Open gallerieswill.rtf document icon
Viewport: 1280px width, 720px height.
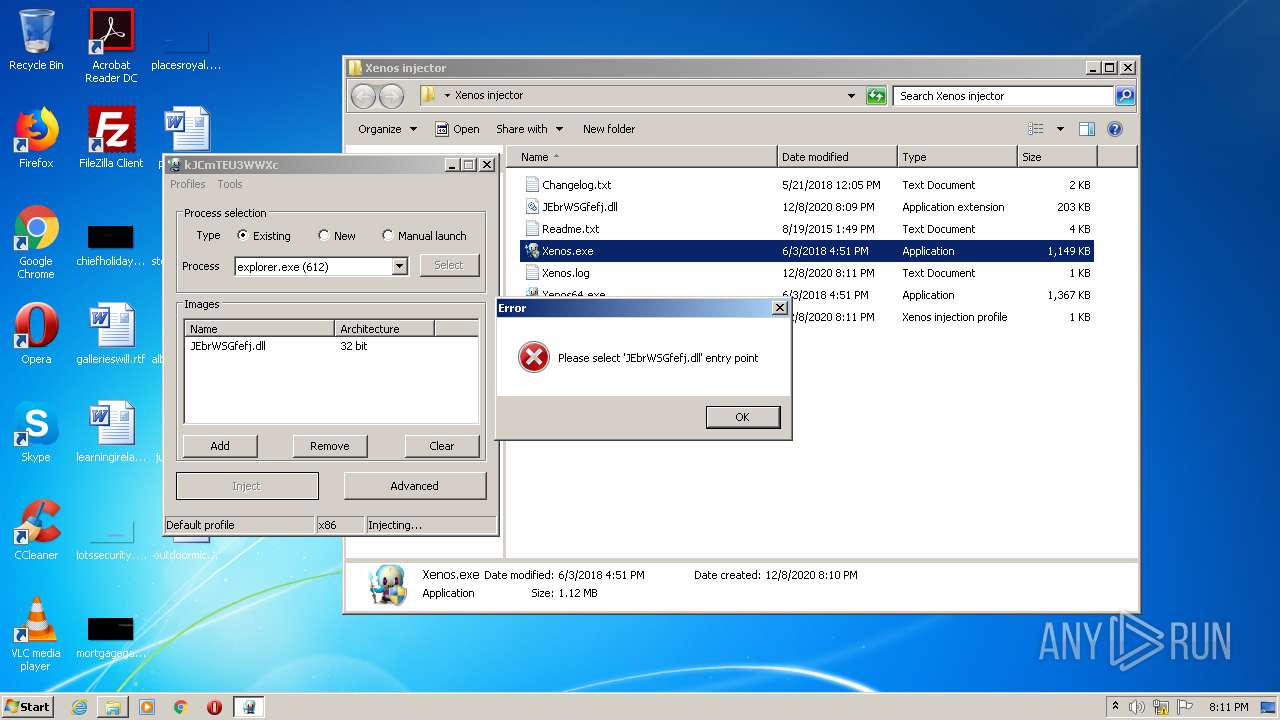111,334
